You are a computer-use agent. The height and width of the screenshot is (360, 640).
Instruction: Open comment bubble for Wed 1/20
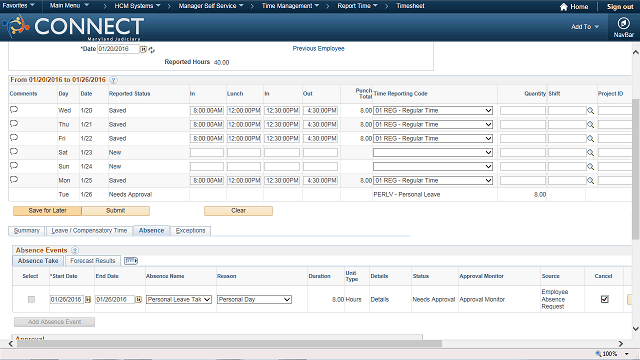(x=14, y=110)
